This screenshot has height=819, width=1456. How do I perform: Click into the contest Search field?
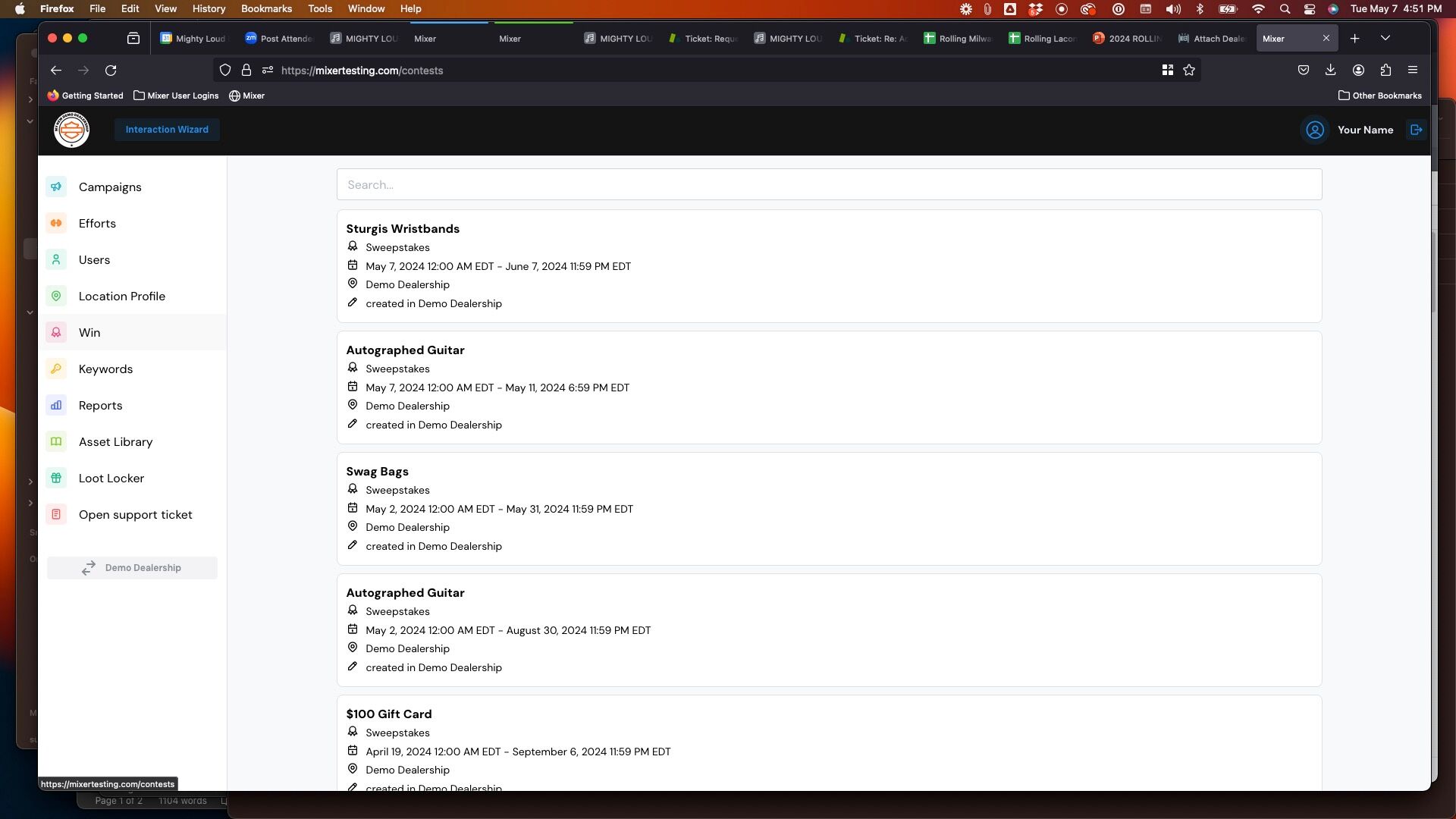[x=829, y=185]
